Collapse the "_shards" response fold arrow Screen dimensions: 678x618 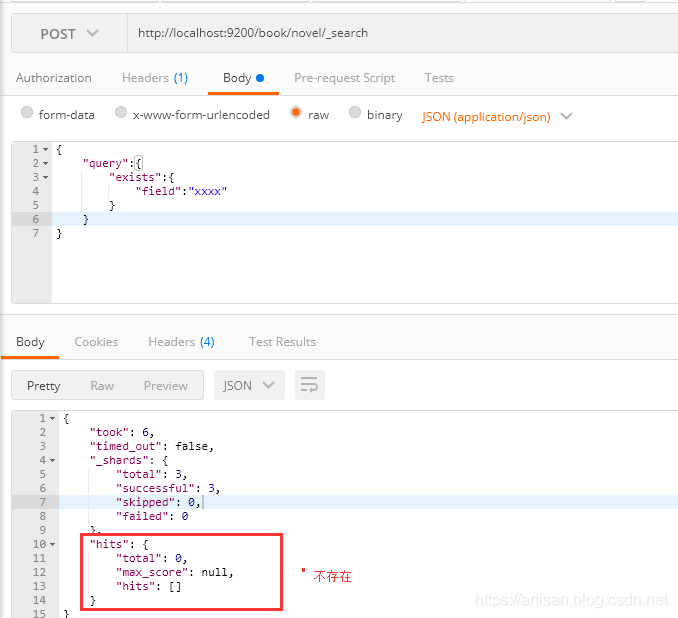pos(52,460)
